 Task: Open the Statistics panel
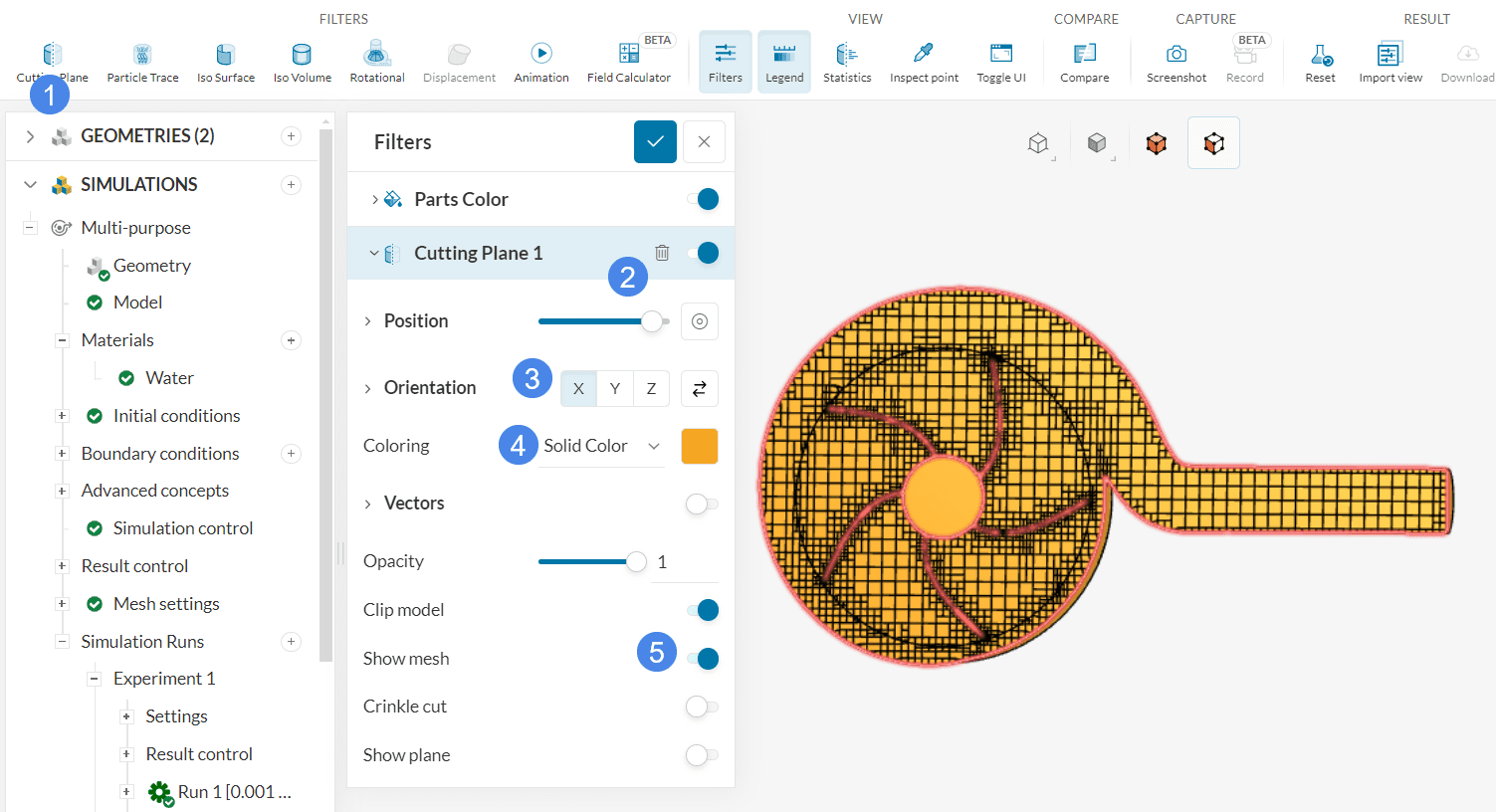click(846, 62)
